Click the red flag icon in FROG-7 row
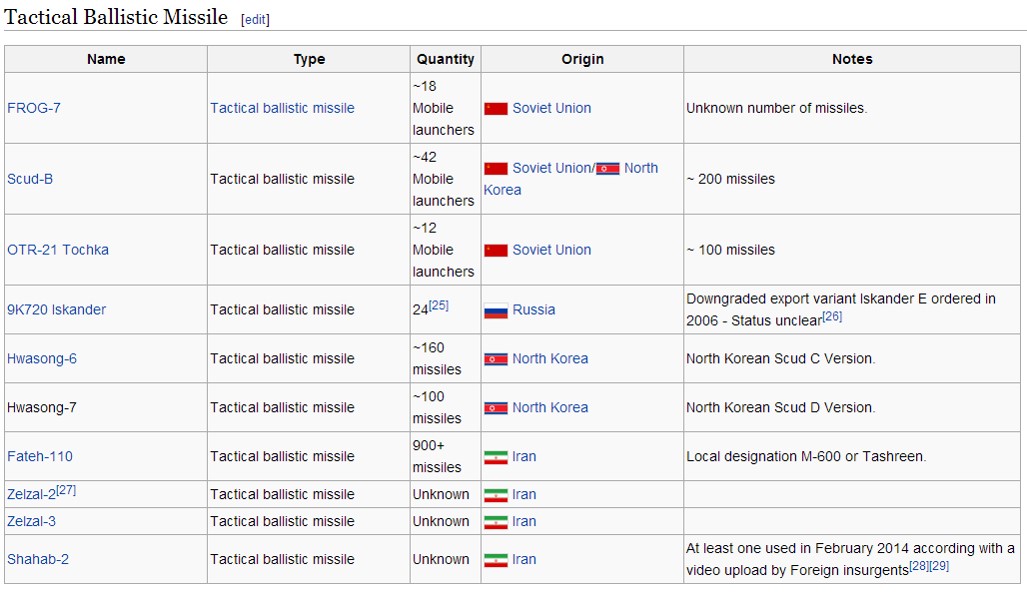 [496, 109]
